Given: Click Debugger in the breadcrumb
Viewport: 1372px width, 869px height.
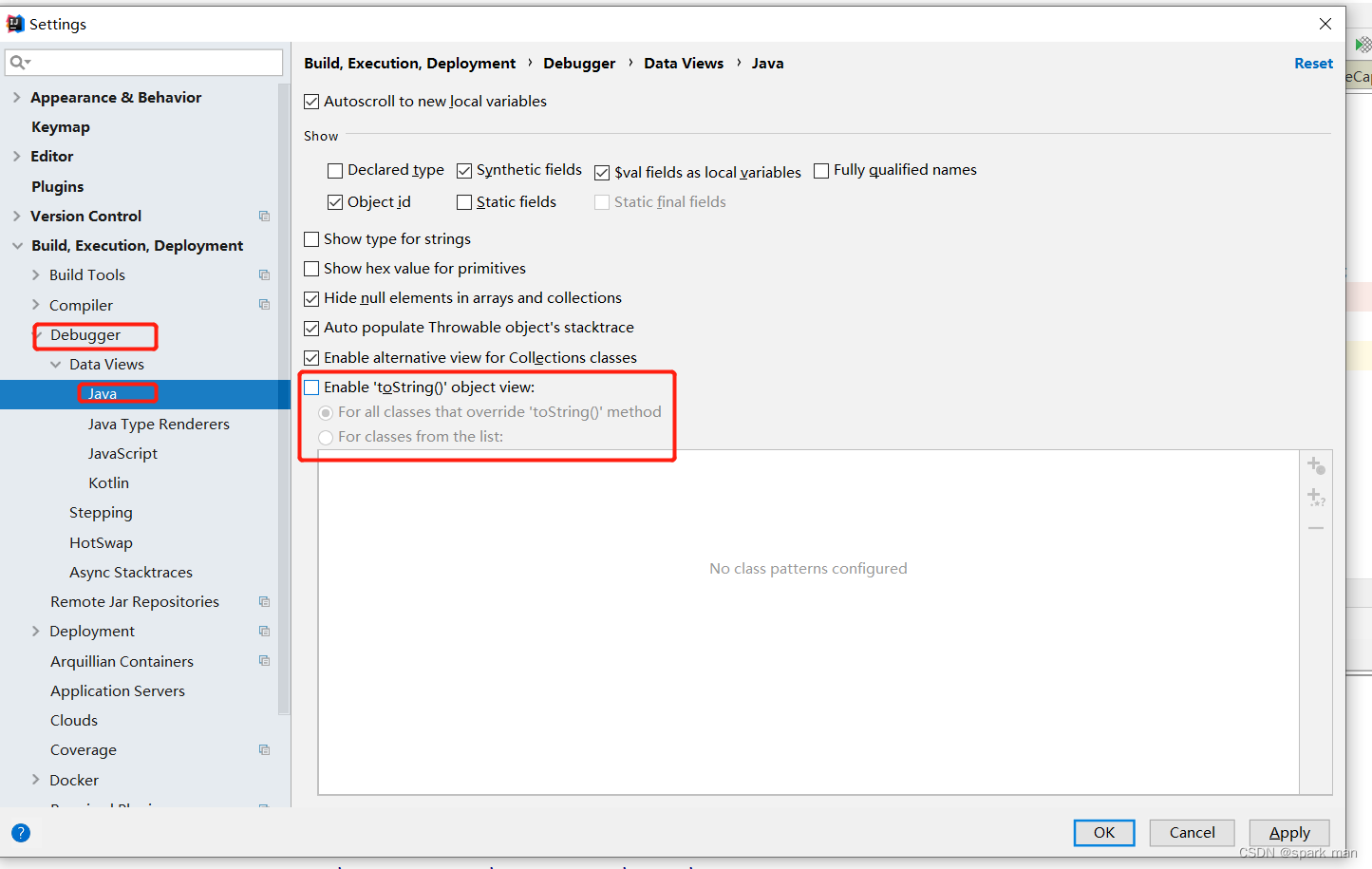Looking at the screenshot, I should click(x=579, y=64).
